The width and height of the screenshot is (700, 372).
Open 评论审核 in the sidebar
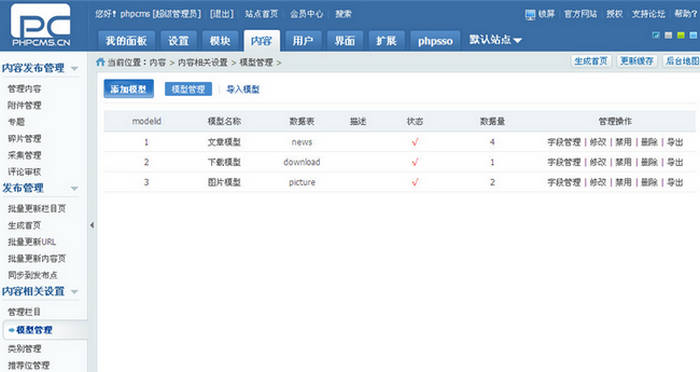25,171
